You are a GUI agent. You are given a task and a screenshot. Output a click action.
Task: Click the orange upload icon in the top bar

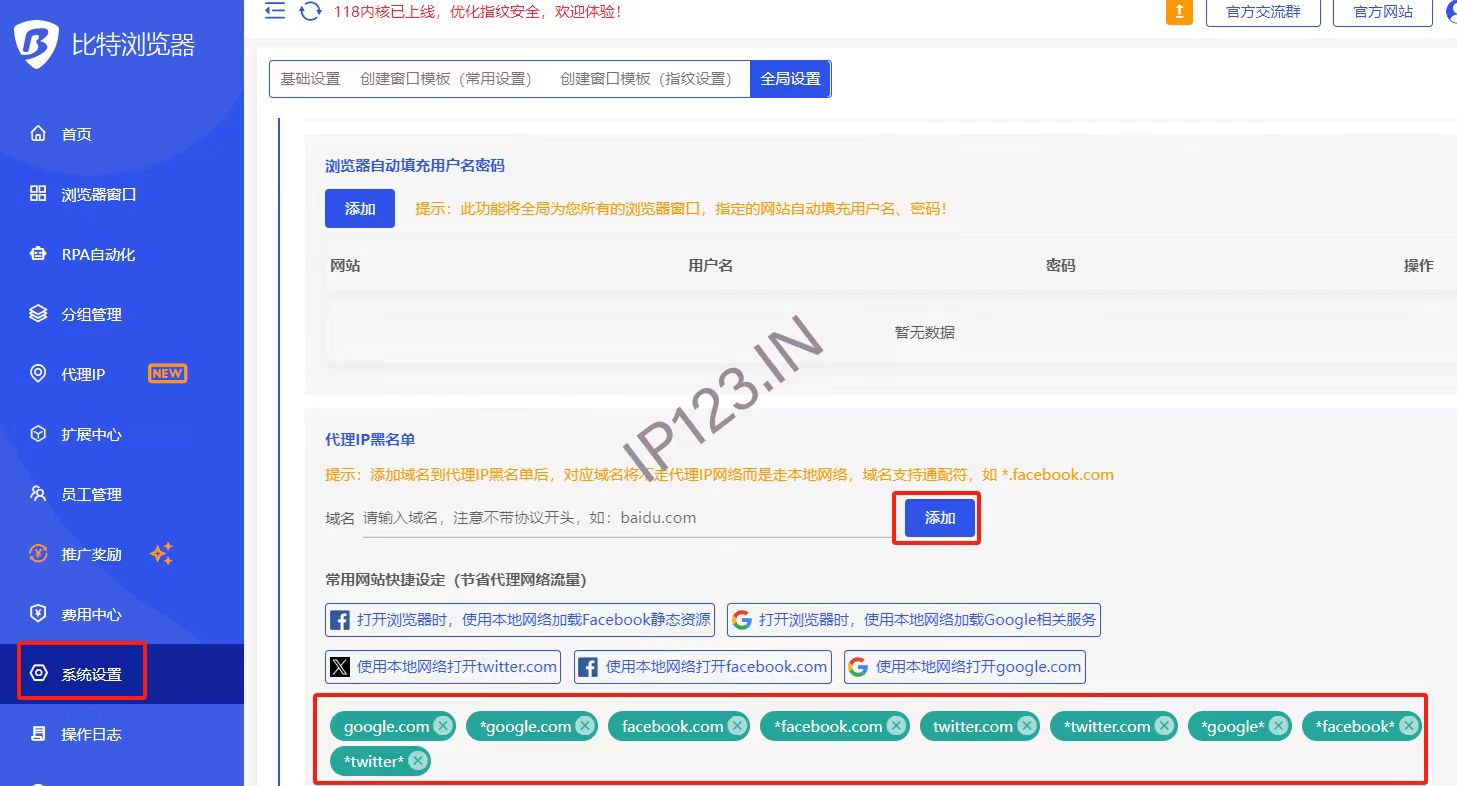coord(1180,12)
